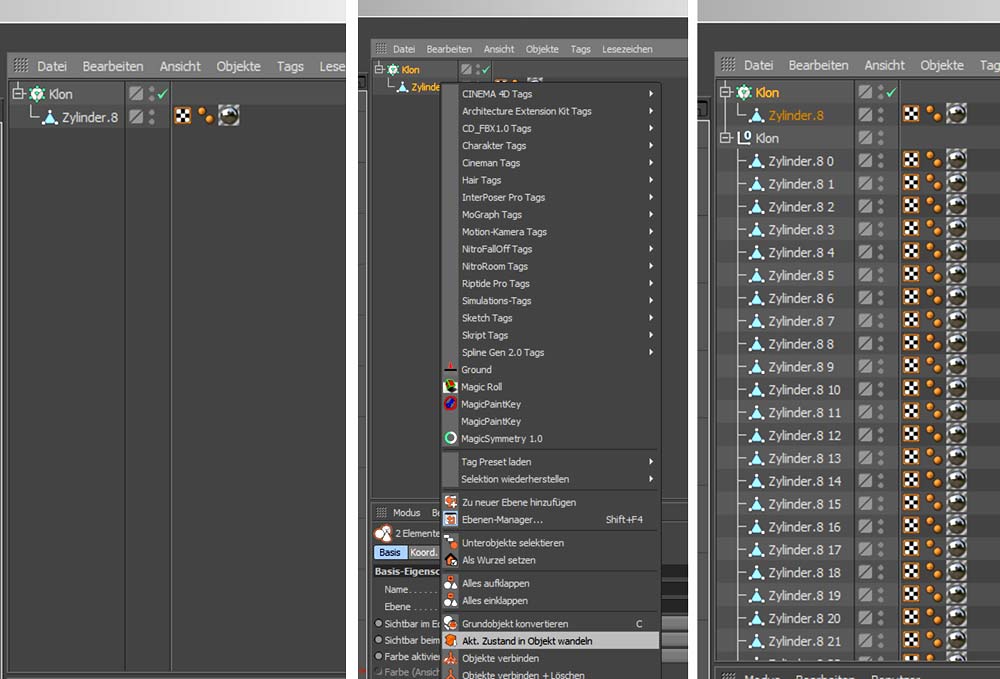
Task: Select the Farbe aktivieren radio button
Action: click(379, 656)
